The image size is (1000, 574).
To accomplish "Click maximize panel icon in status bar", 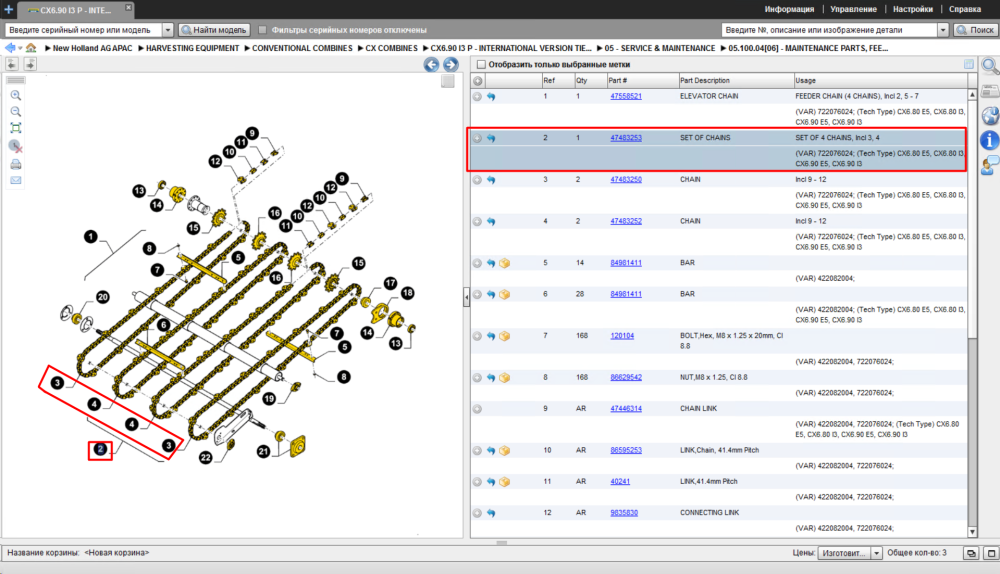I will pyautogui.click(x=991, y=553).
